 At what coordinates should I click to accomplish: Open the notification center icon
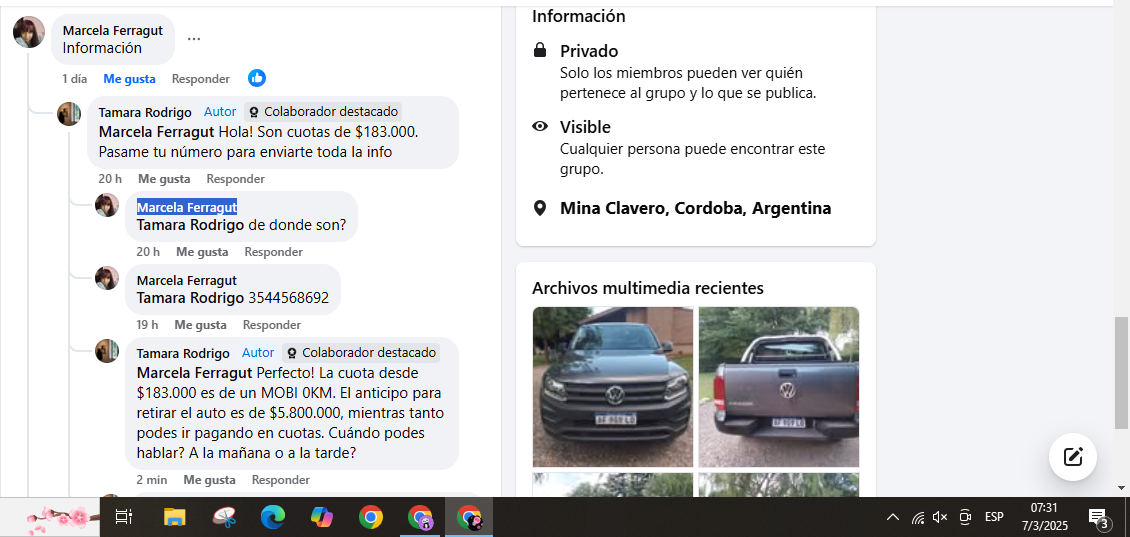(x=1098, y=518)
